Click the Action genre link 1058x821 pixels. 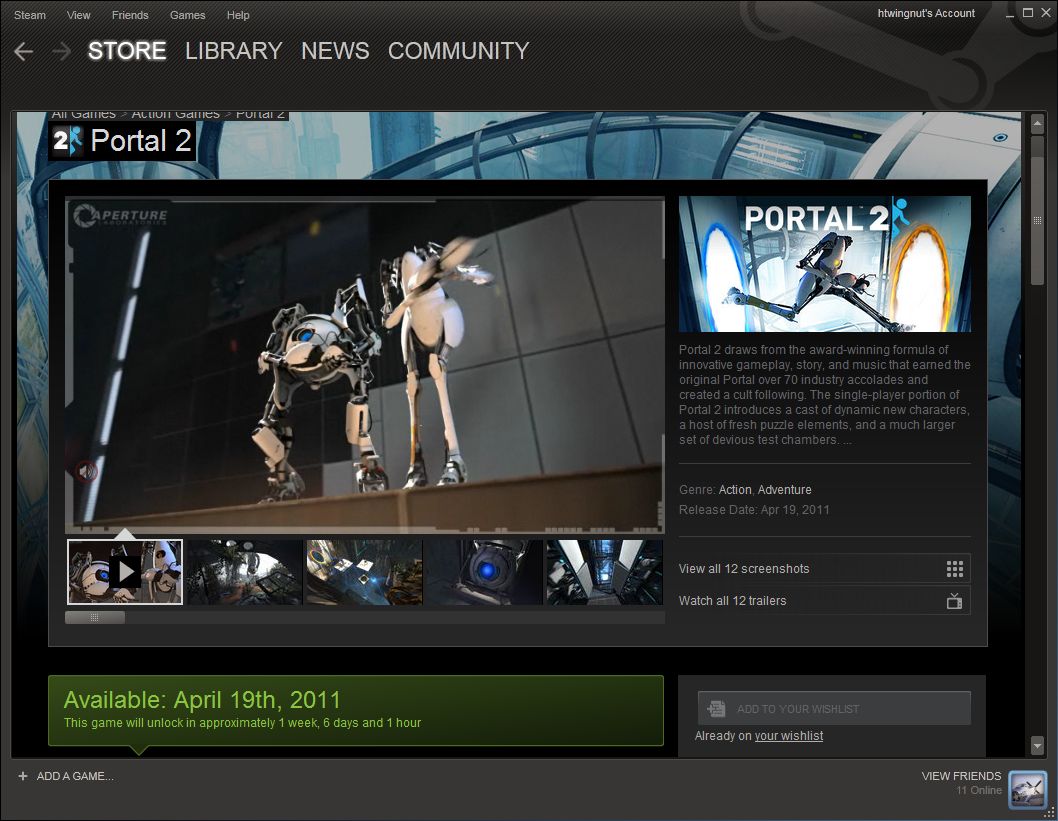coord(735,490)
